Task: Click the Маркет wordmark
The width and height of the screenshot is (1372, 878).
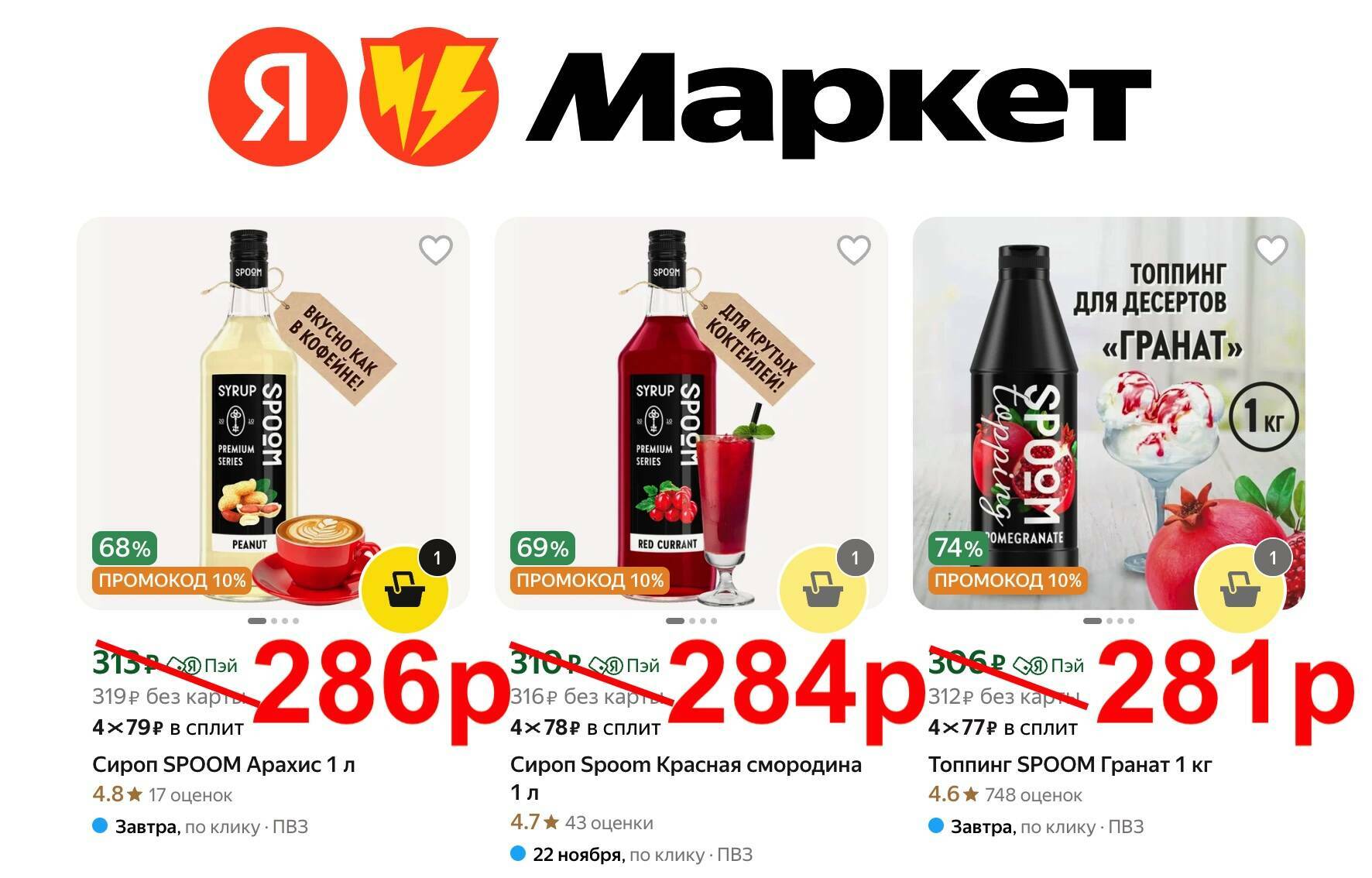Action: pyautogui.click(x=839, y=102)
